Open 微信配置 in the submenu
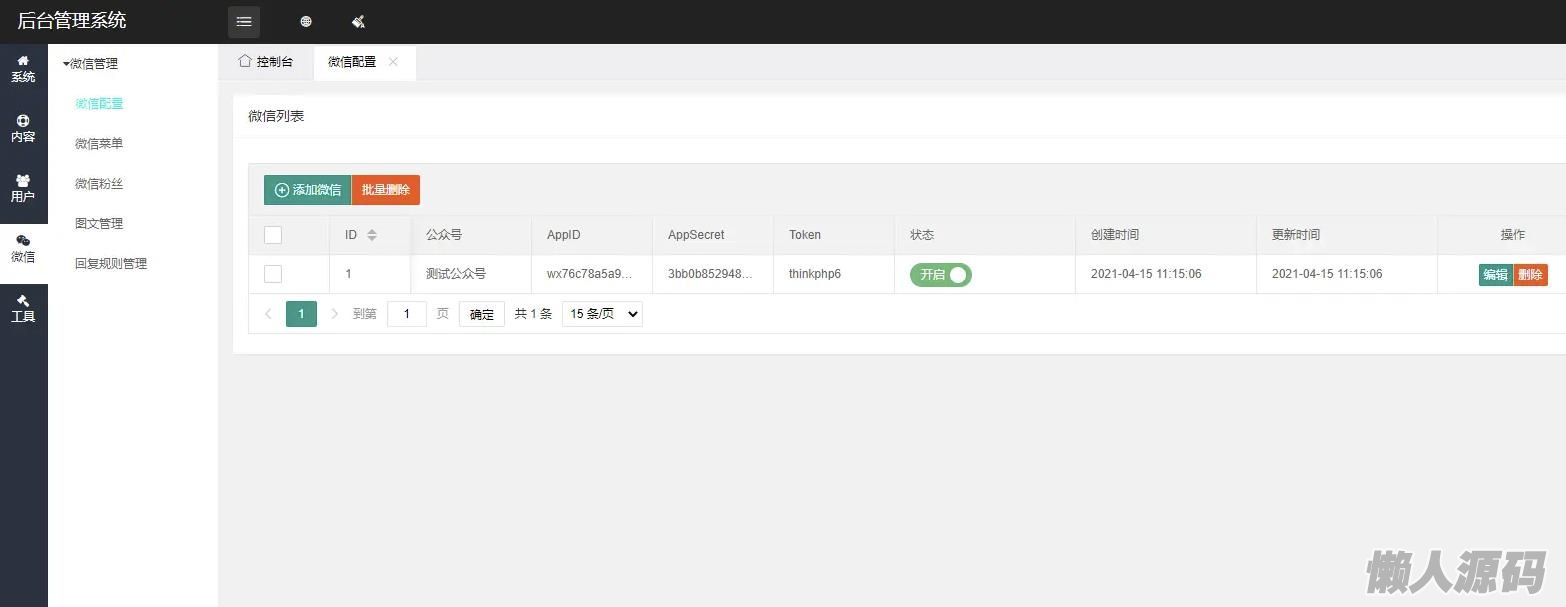1566x607 pixels. [99, 103]
